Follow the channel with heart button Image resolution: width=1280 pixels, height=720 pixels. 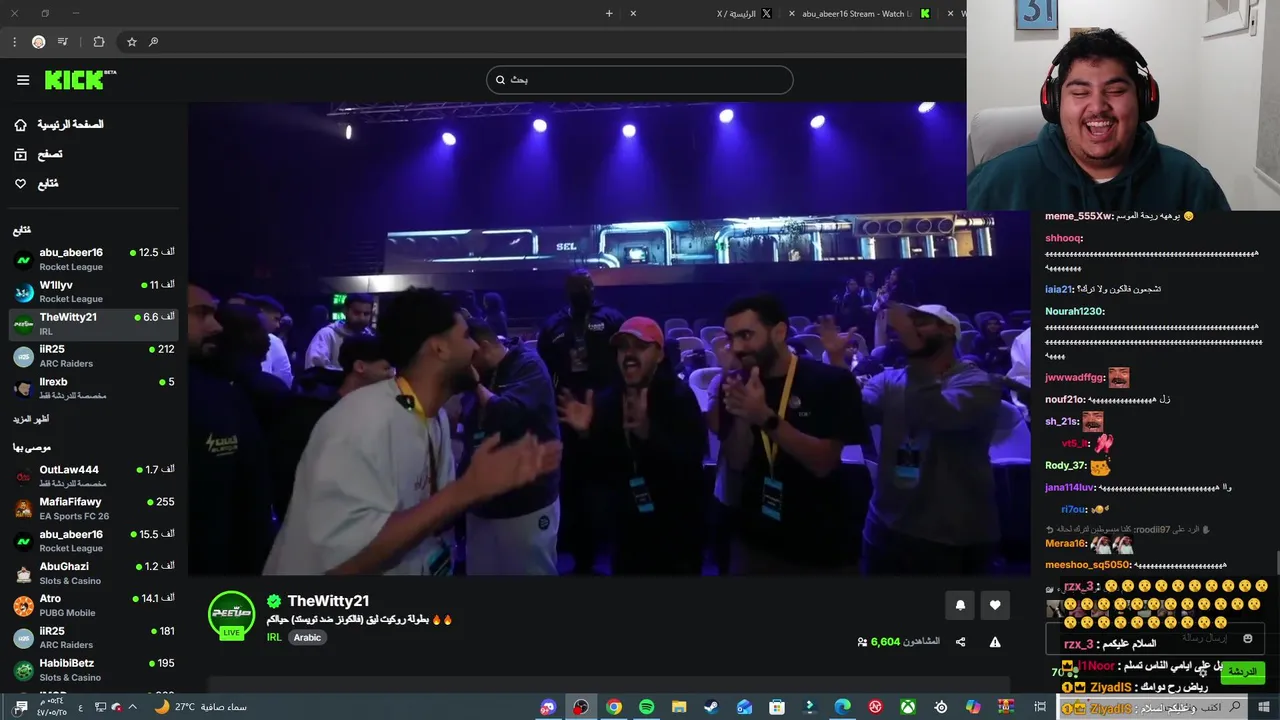[995, 605]
